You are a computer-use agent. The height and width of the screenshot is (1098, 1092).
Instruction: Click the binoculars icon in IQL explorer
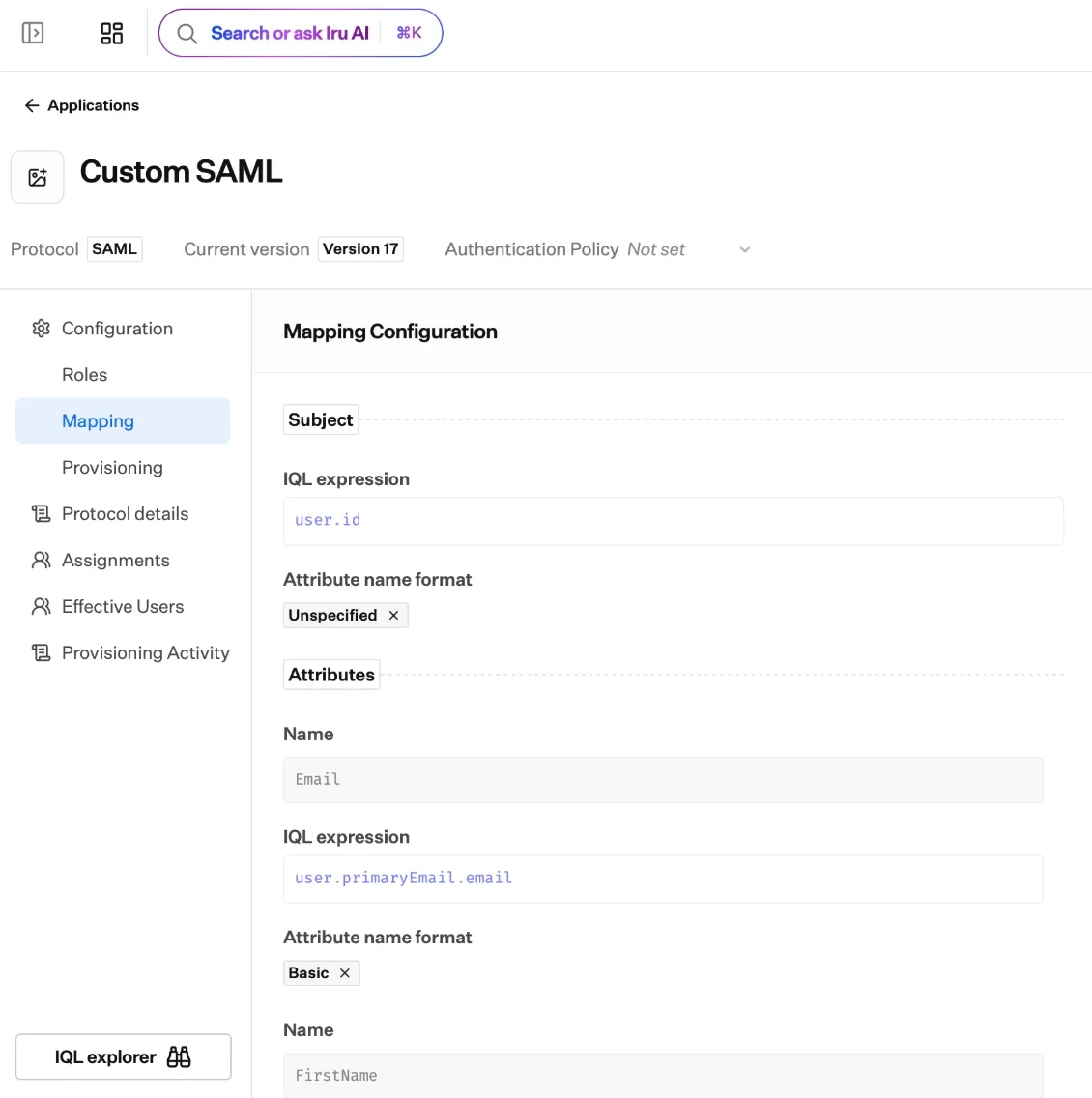179,1056
